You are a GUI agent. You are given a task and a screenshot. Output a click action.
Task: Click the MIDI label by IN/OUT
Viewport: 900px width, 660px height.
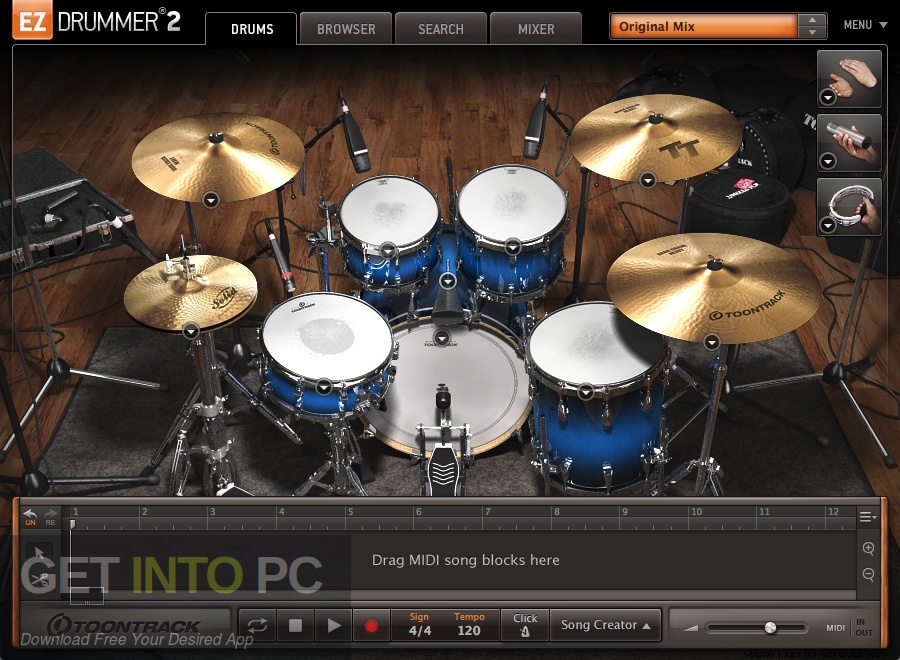(x=835, y=628)
